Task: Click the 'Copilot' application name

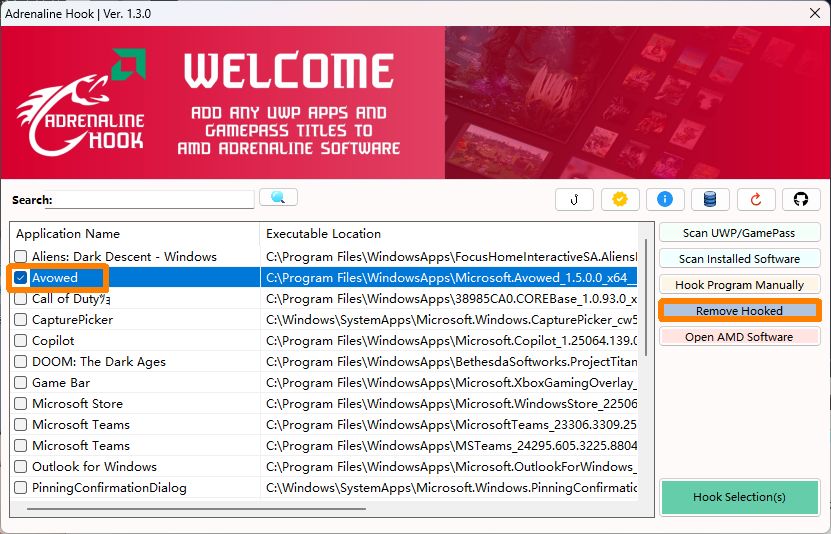Action: click(53, 341)
